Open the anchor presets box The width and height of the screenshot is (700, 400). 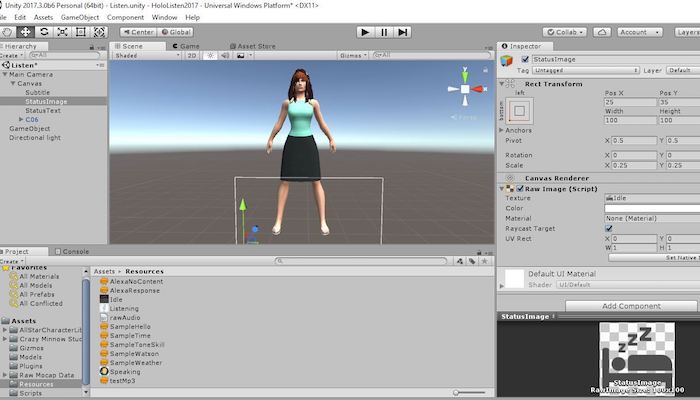point(519,110)
